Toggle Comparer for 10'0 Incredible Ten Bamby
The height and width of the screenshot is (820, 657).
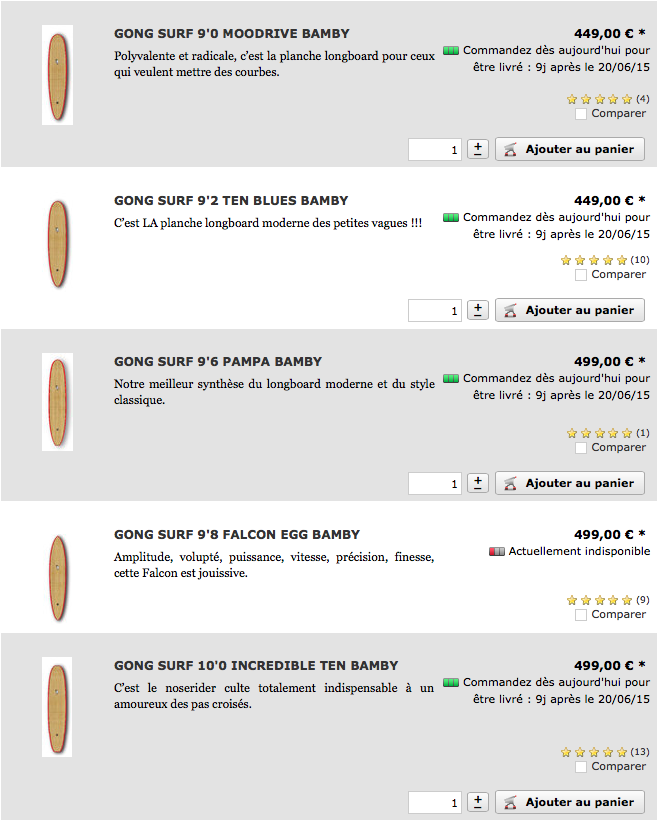(x=581, y=767)
